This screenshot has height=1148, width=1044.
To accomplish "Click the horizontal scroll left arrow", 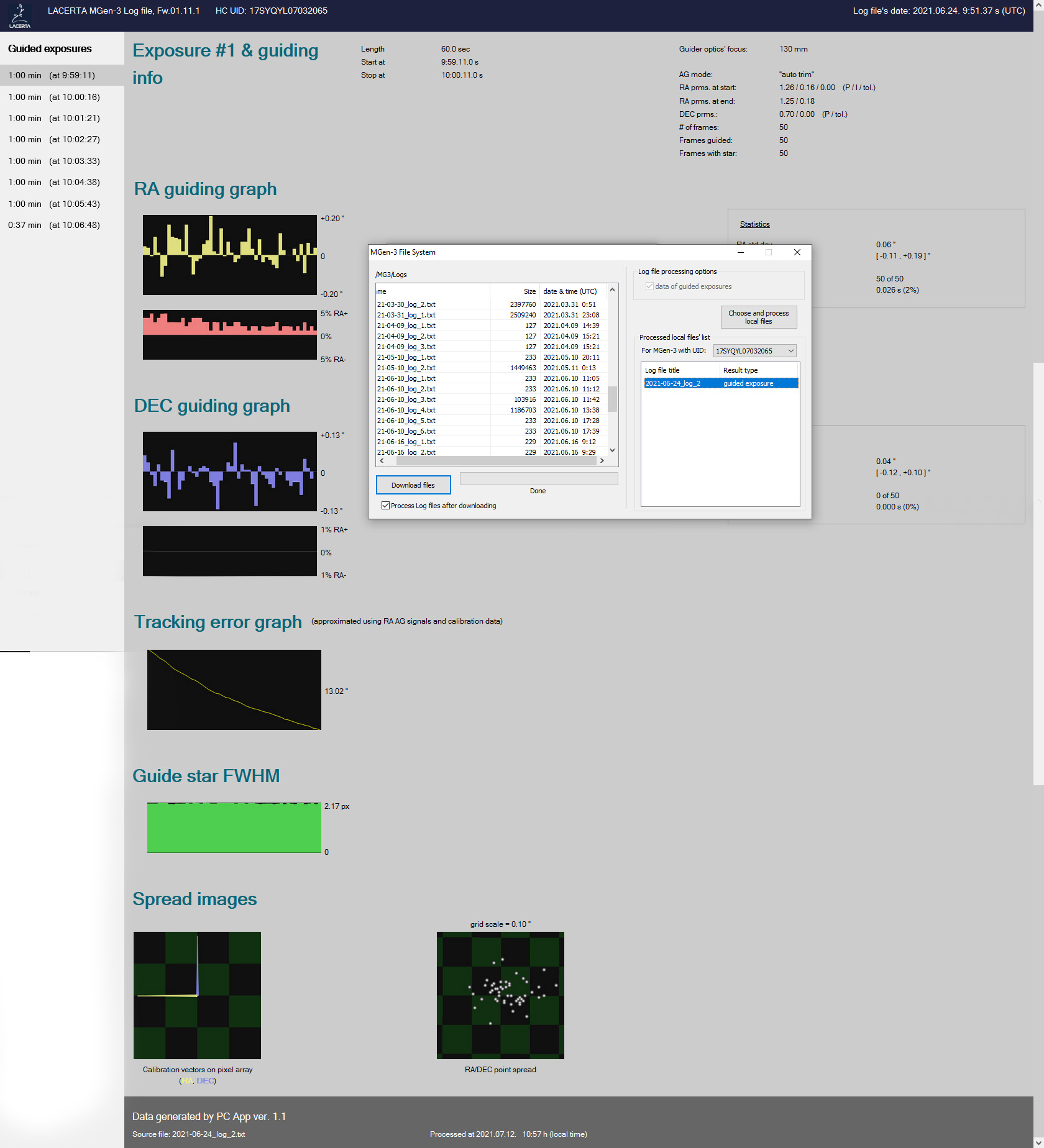I will point(382,461).
